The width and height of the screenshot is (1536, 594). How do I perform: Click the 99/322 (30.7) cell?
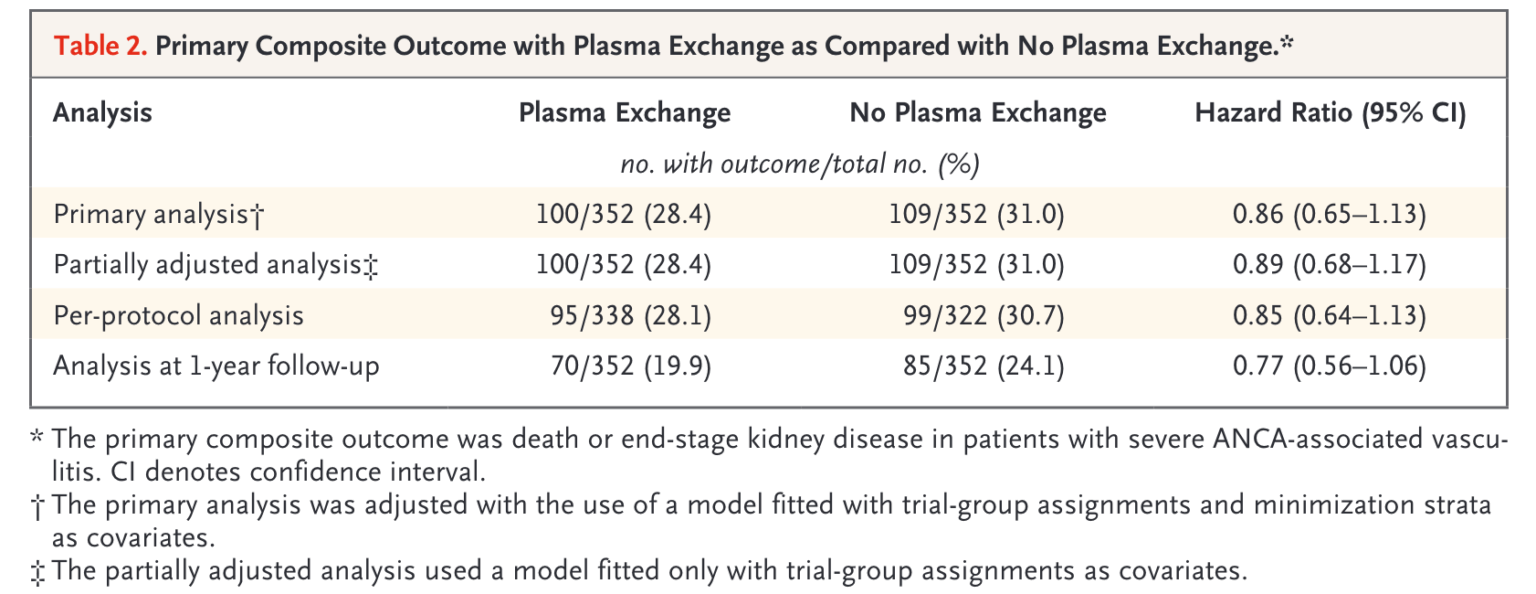[x=983, y=316]
